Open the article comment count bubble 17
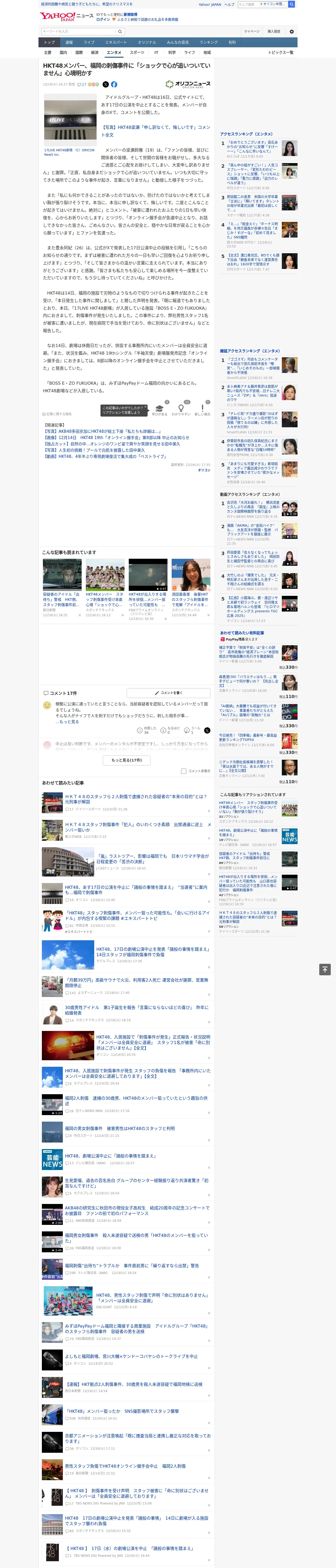This screenshot has height=1568, width=336. click(x=82, y=85)
